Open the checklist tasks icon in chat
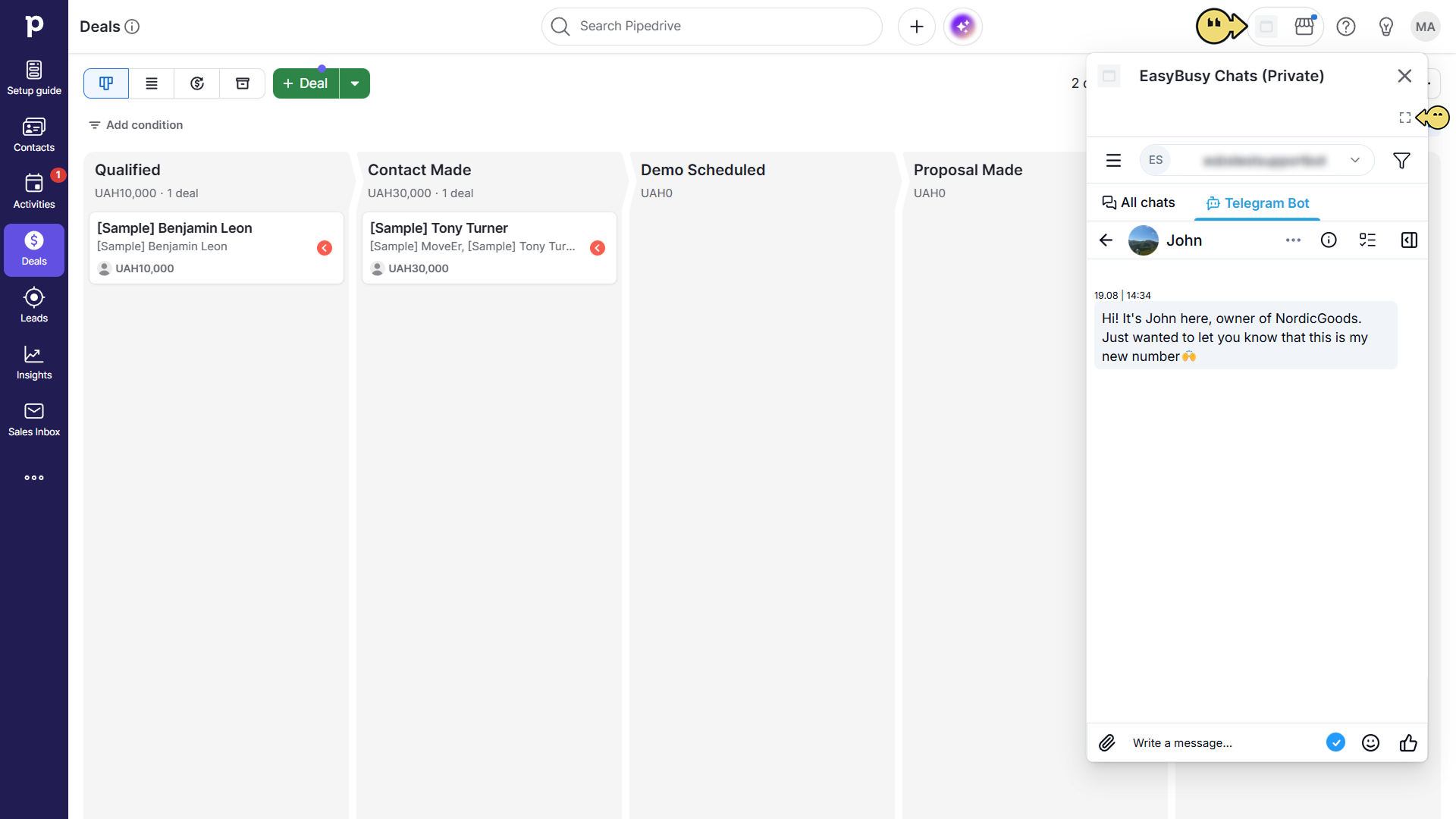Screen dimensions: 1456x819 coord(1368,240)
